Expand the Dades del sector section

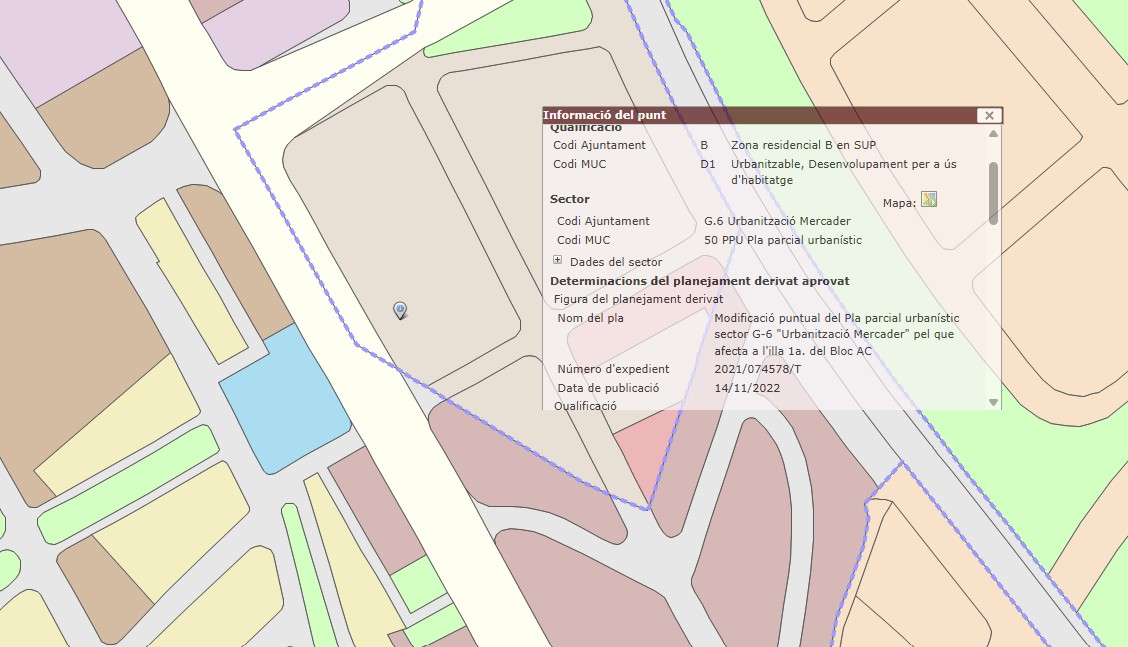click(558, 260)
